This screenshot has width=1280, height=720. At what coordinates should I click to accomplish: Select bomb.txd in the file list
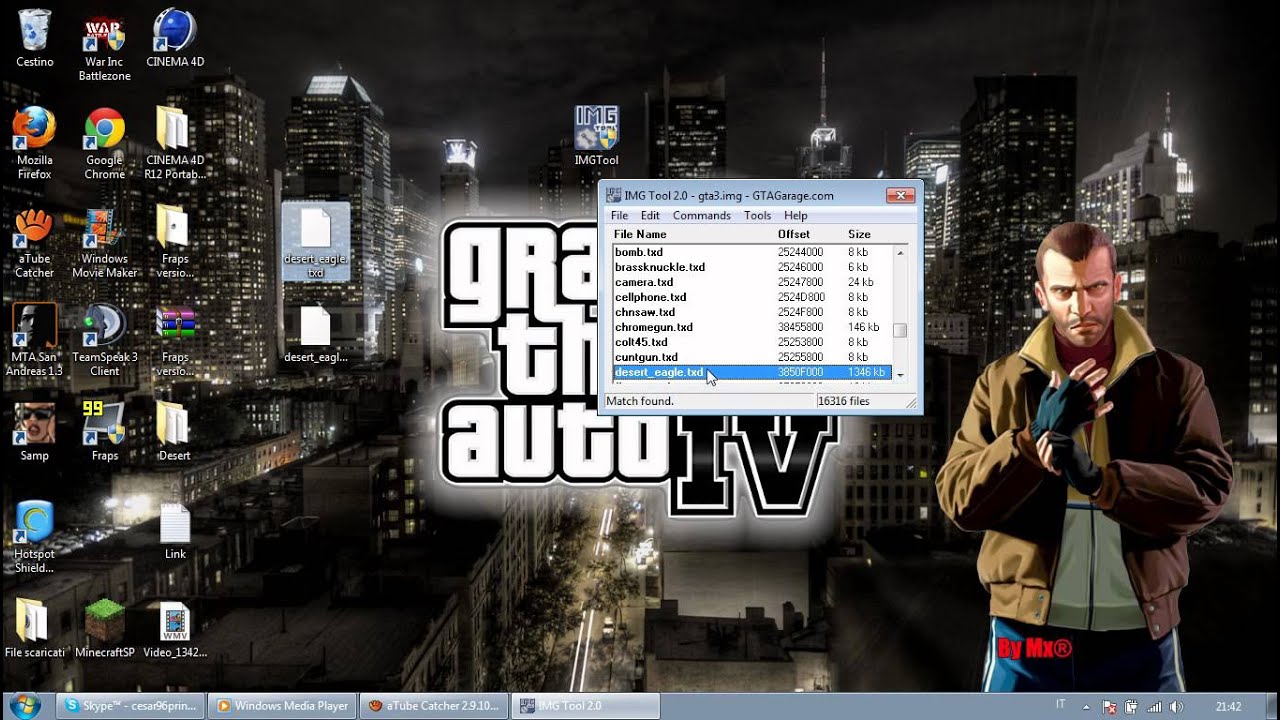click(751, 252)
